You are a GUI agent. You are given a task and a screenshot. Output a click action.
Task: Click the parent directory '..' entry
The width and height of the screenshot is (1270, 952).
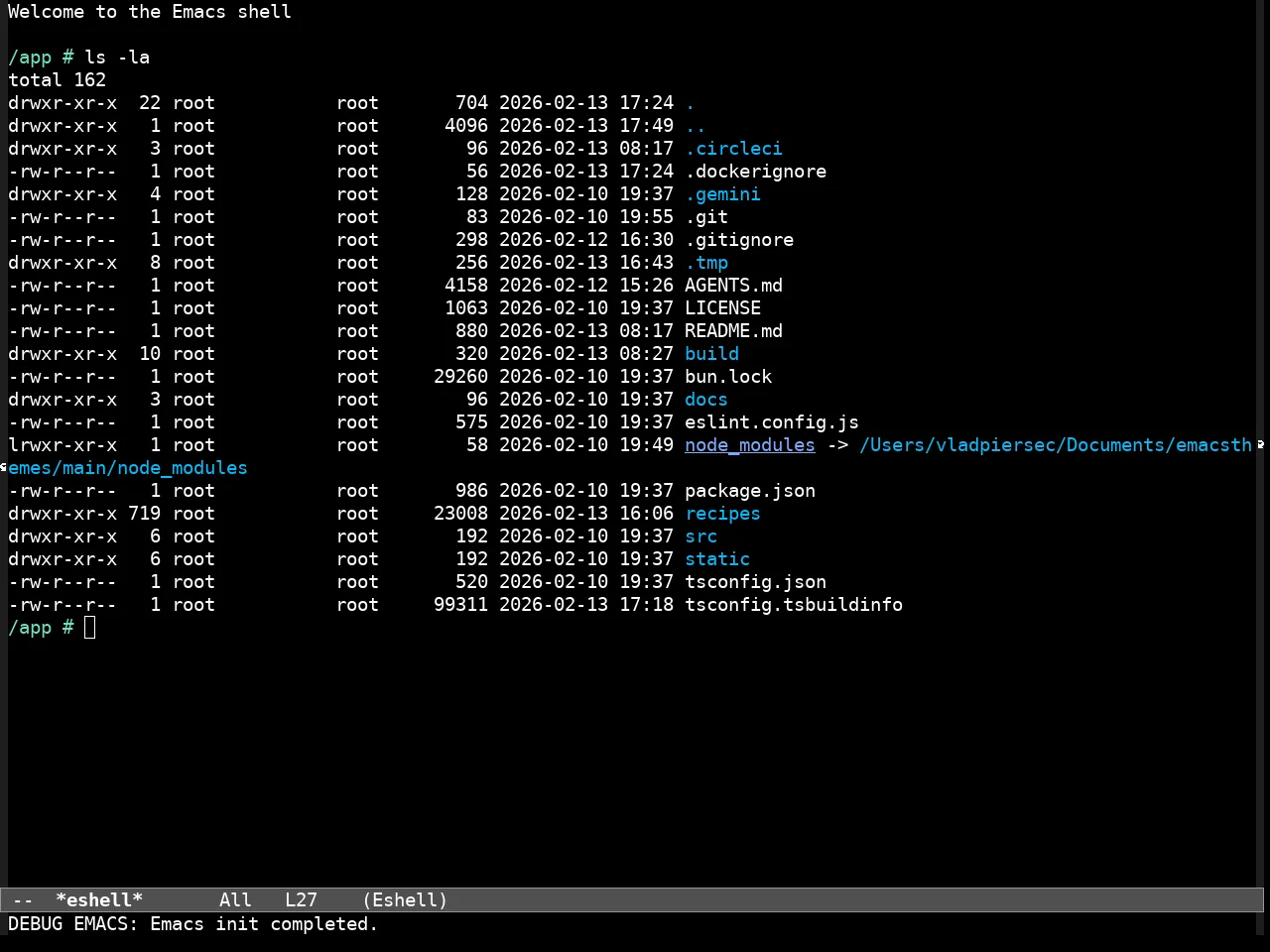695,126
